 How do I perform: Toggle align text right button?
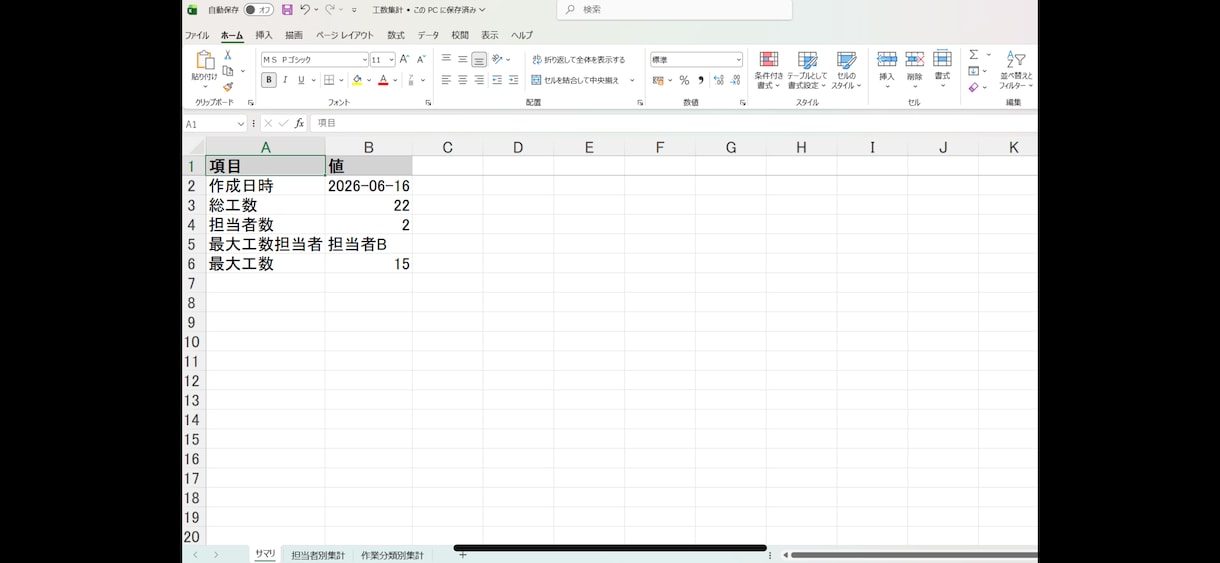click(x=479, y=80)
